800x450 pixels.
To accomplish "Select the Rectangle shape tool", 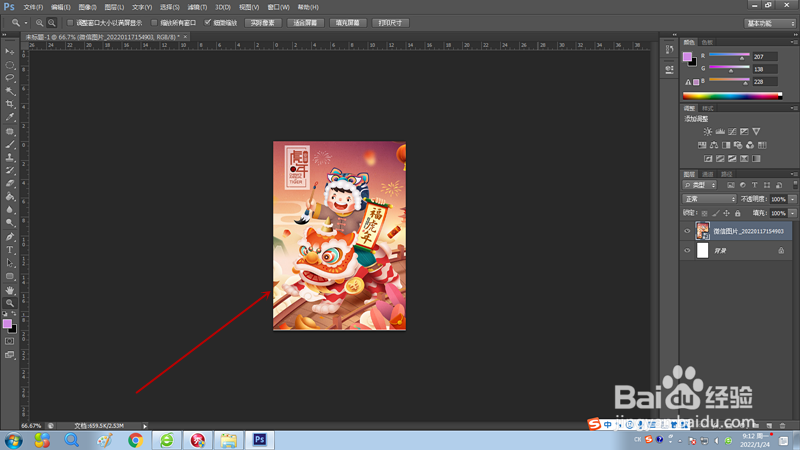I will [x=10, y=277].
